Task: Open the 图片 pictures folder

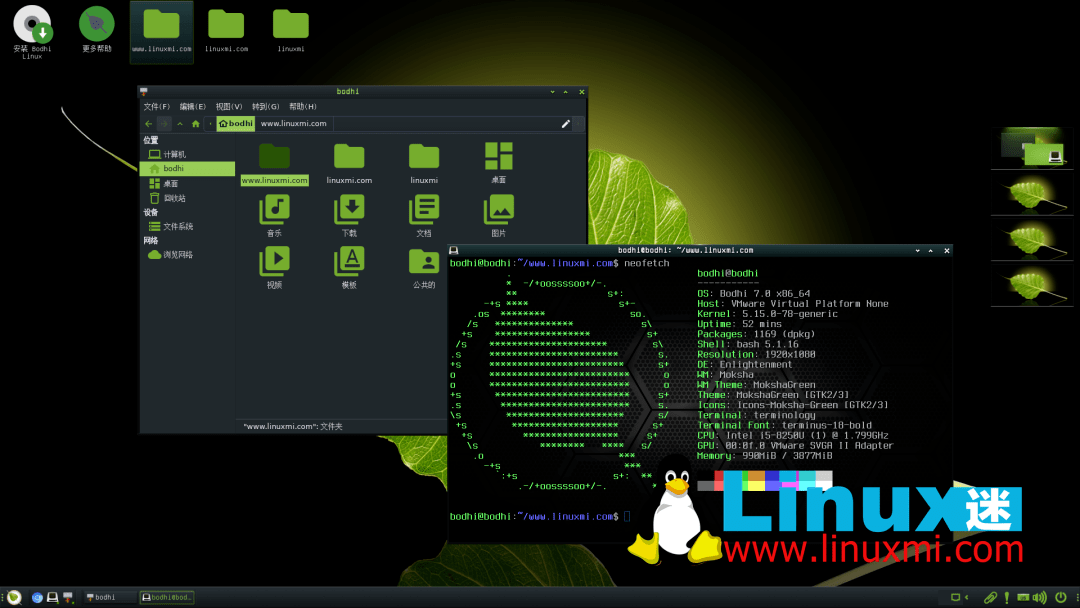Action: 498,210
